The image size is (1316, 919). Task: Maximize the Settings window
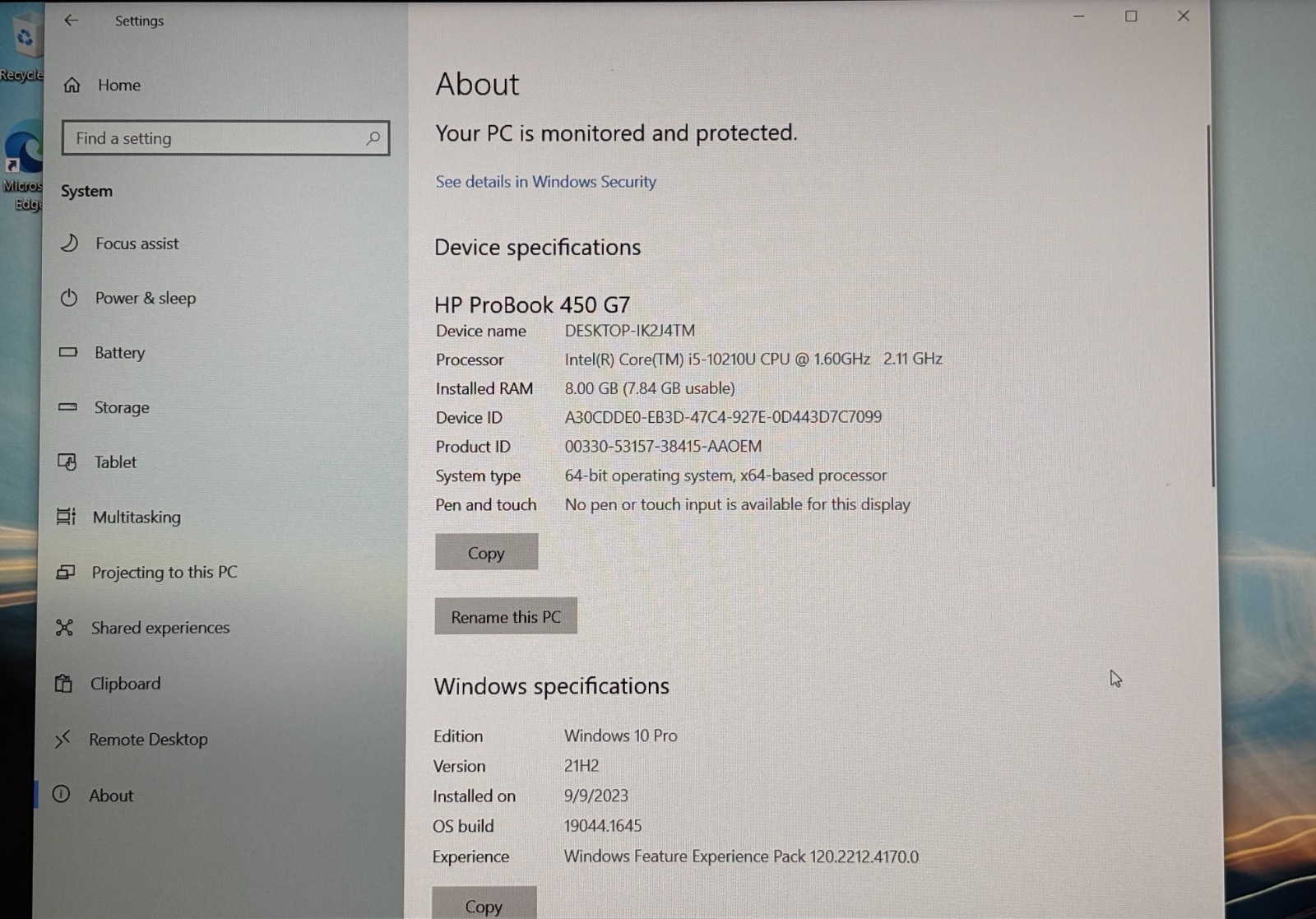[1131, 16]
